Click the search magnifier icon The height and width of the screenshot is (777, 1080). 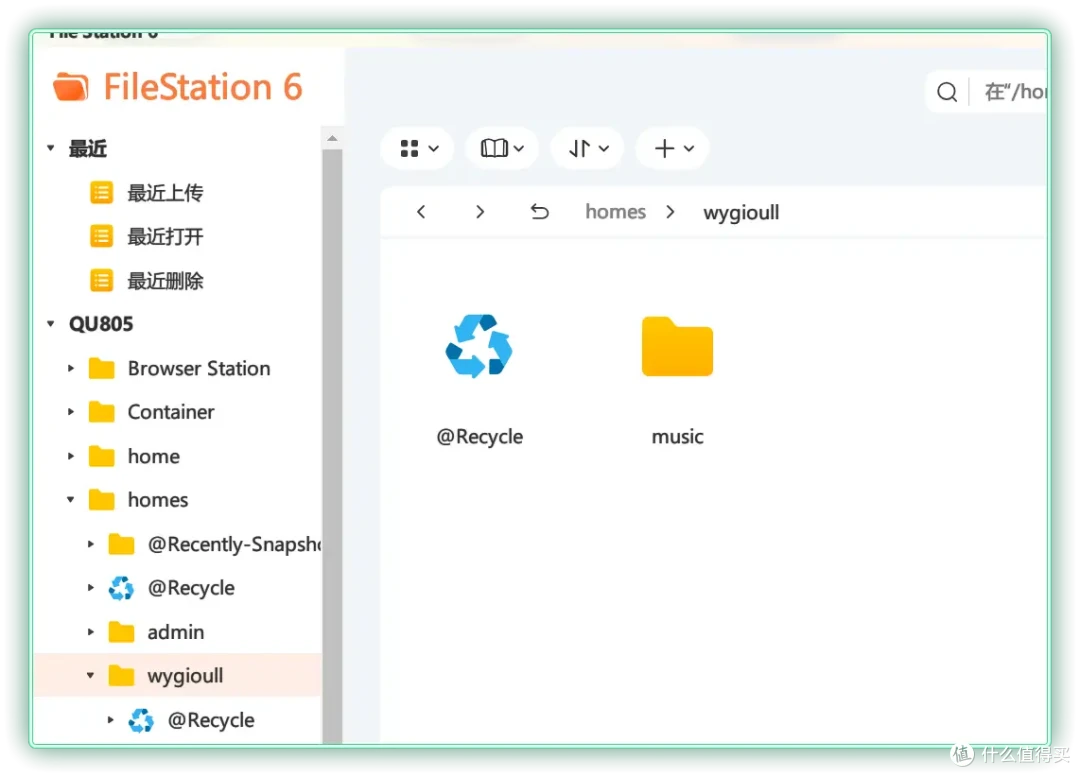pos(947,92)
